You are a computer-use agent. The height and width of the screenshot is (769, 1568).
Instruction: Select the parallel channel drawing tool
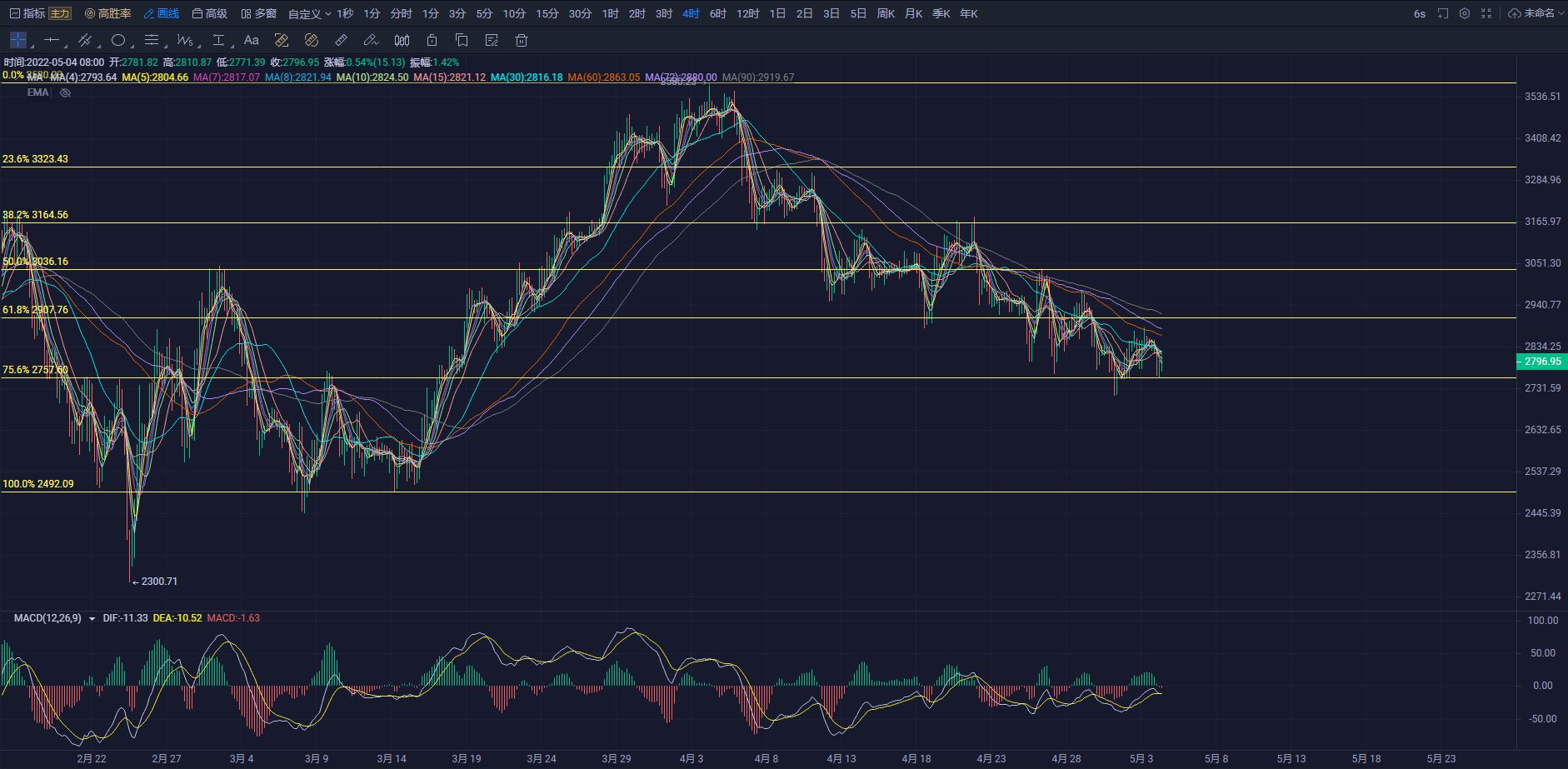pos(85,40)
